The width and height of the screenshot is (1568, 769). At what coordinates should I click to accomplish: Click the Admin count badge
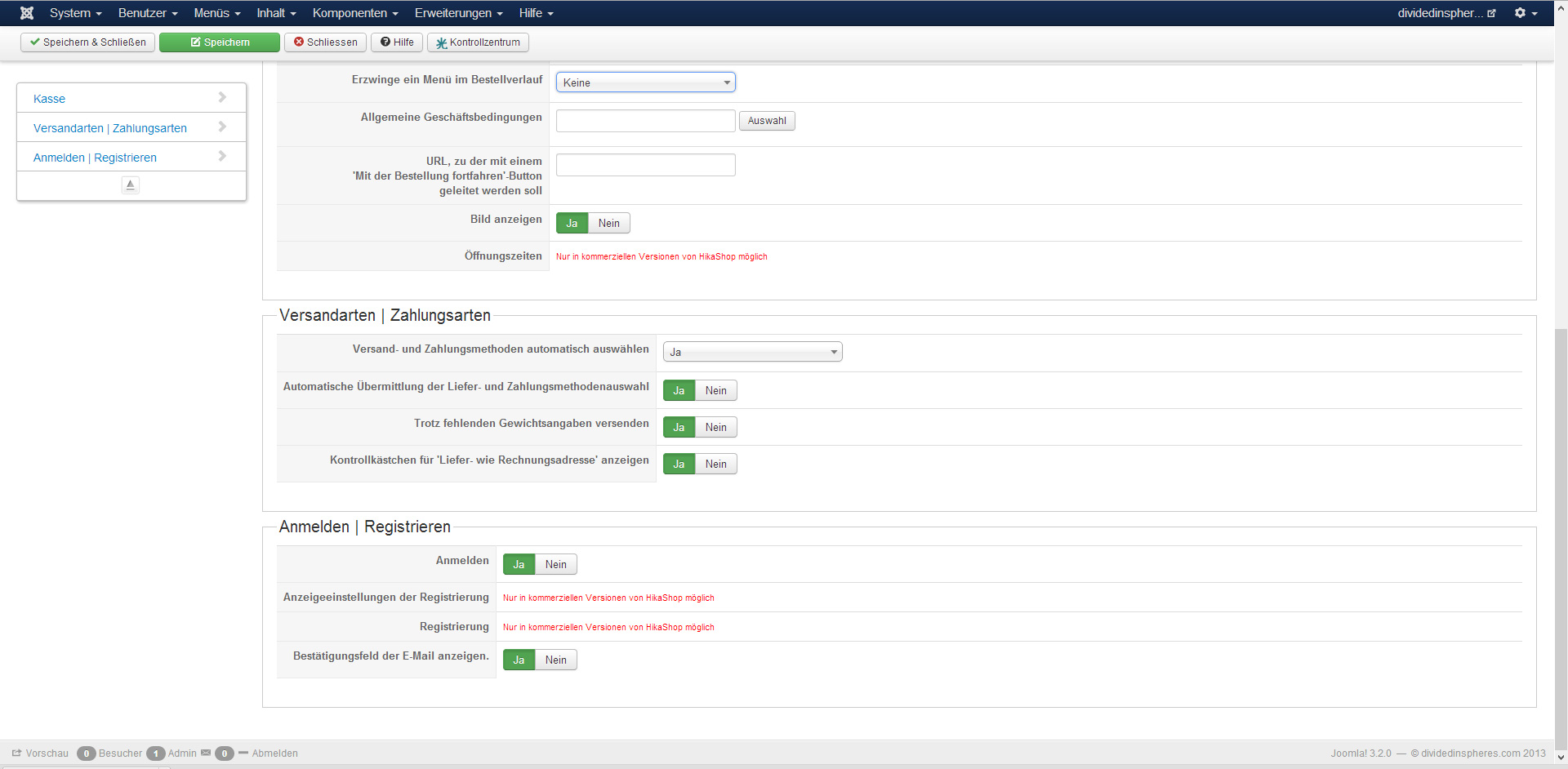(156, 753)
